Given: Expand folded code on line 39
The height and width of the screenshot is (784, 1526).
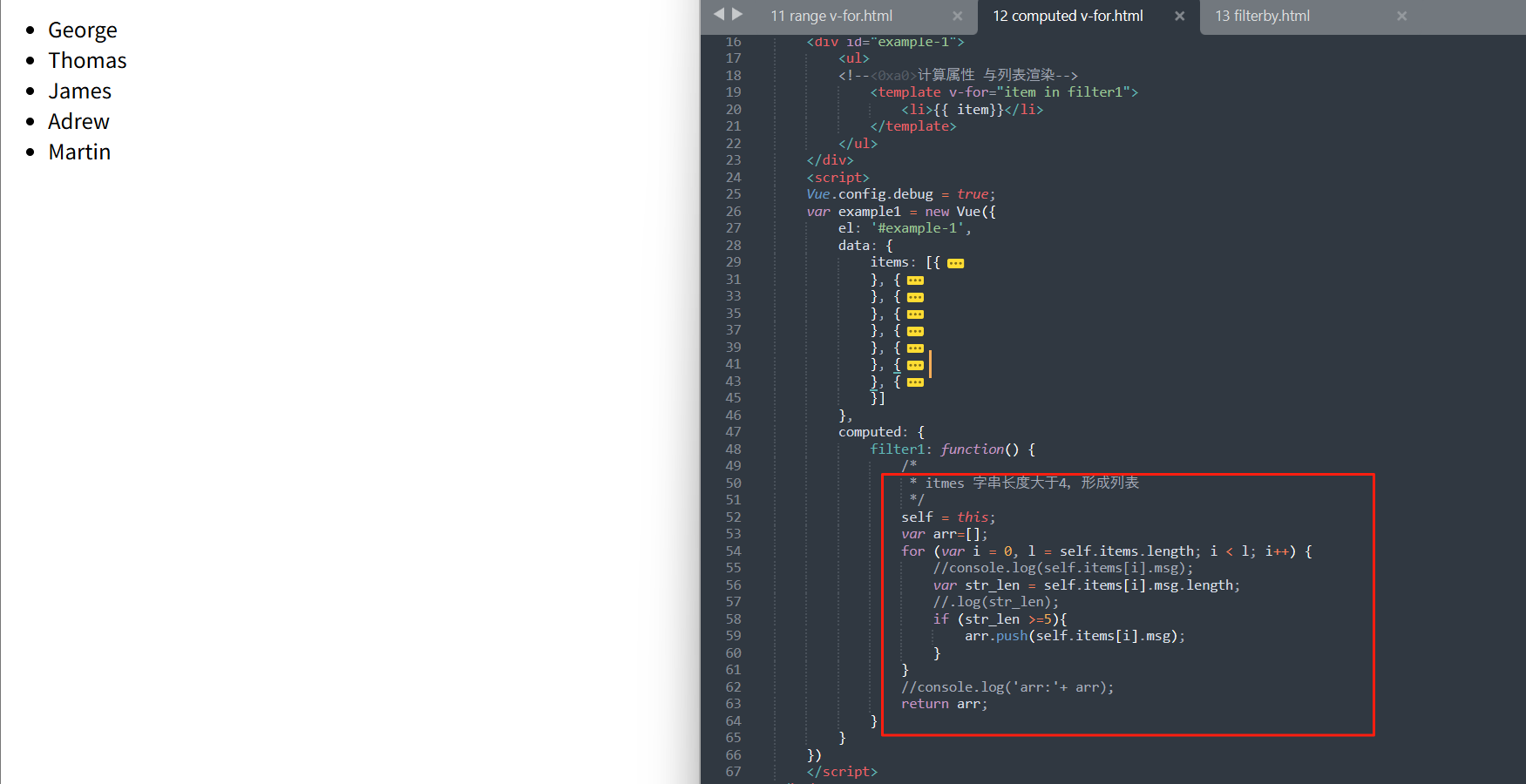Looking at the screenshot, I should 915,348.
